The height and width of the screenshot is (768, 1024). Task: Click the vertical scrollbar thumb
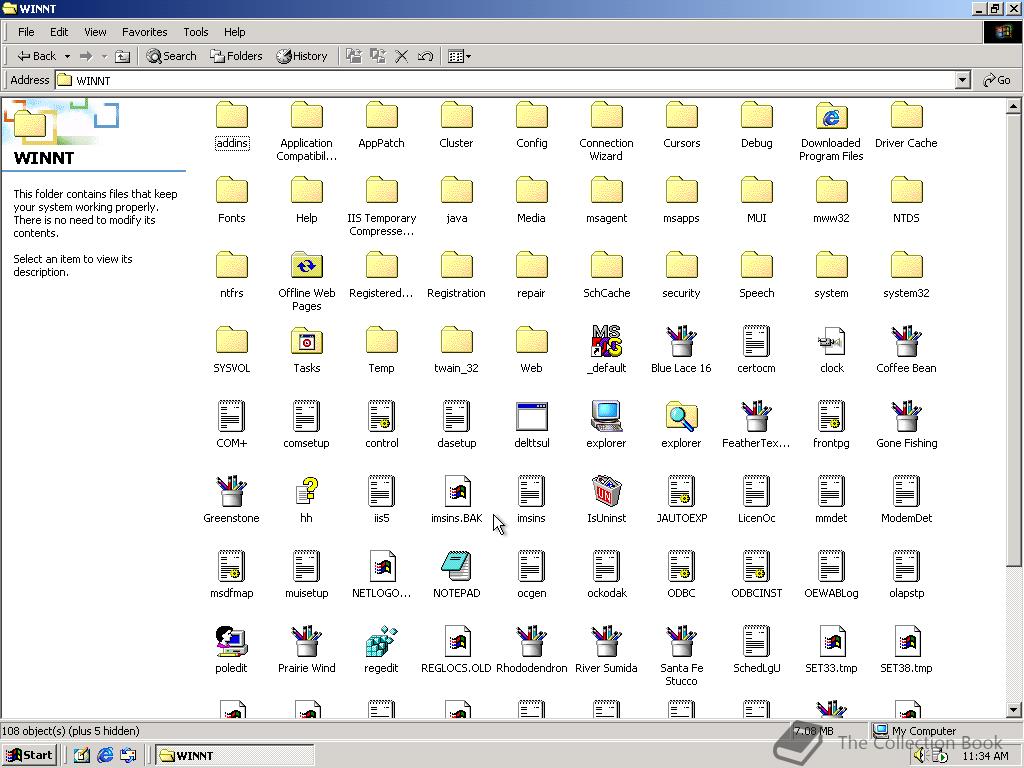tap(1013, 340)
